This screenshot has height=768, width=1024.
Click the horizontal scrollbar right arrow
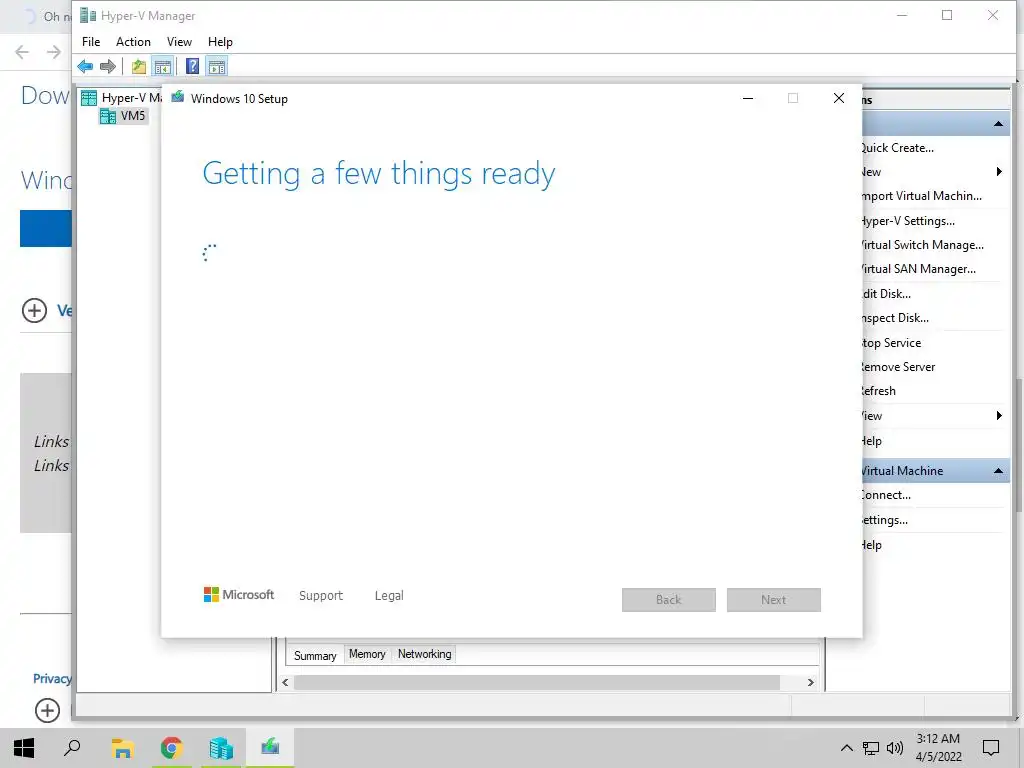[x=810, y=682]
